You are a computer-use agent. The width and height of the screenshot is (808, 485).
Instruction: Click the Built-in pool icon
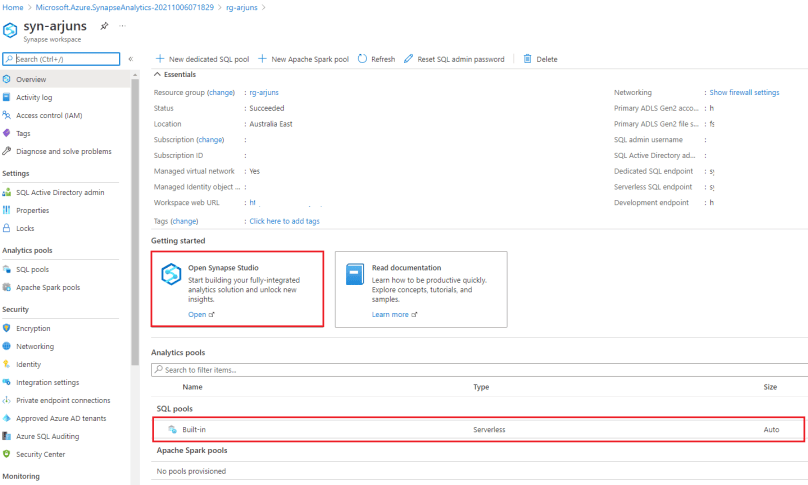click(172, 429)
